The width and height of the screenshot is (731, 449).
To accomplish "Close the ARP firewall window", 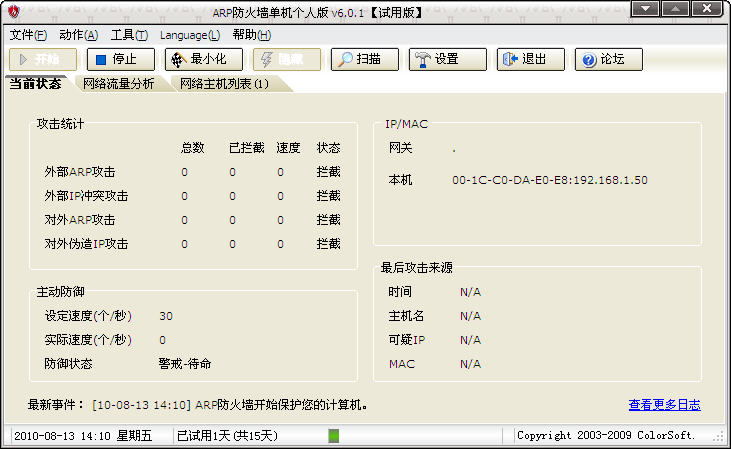I will click(706, 8).
